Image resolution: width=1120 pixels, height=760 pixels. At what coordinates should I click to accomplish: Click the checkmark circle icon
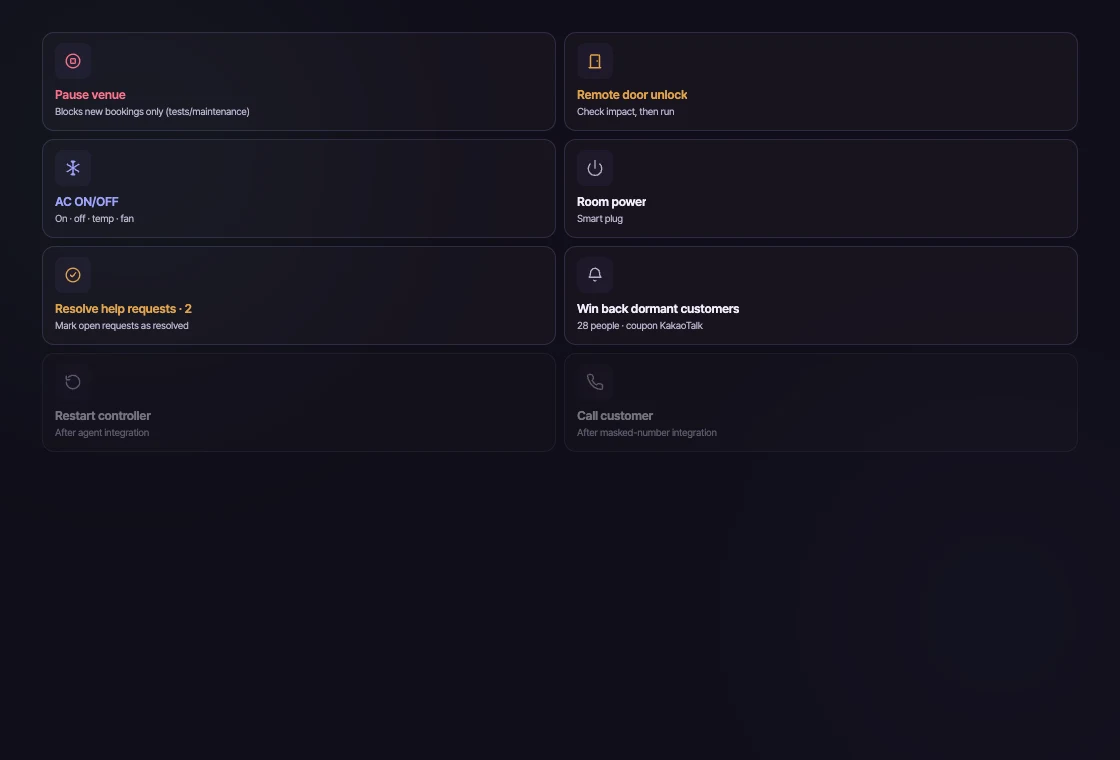click(x=73, y=275)
